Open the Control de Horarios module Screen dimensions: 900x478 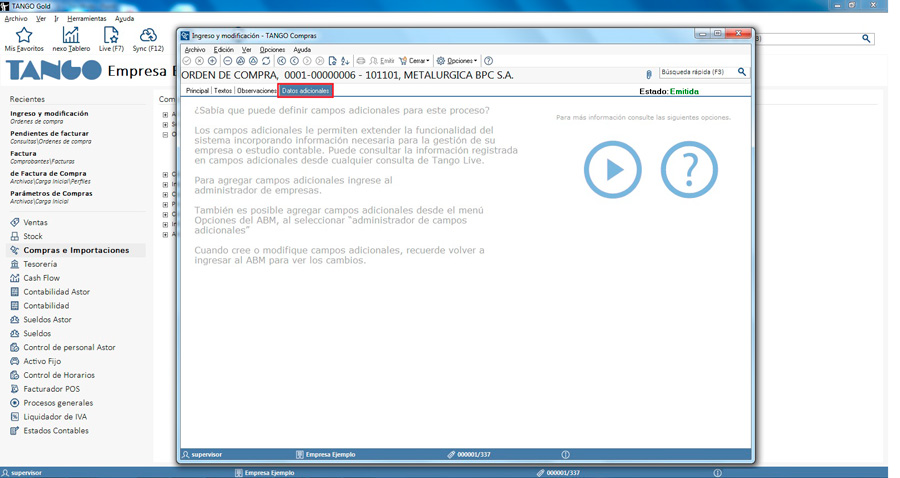point(52,375)
